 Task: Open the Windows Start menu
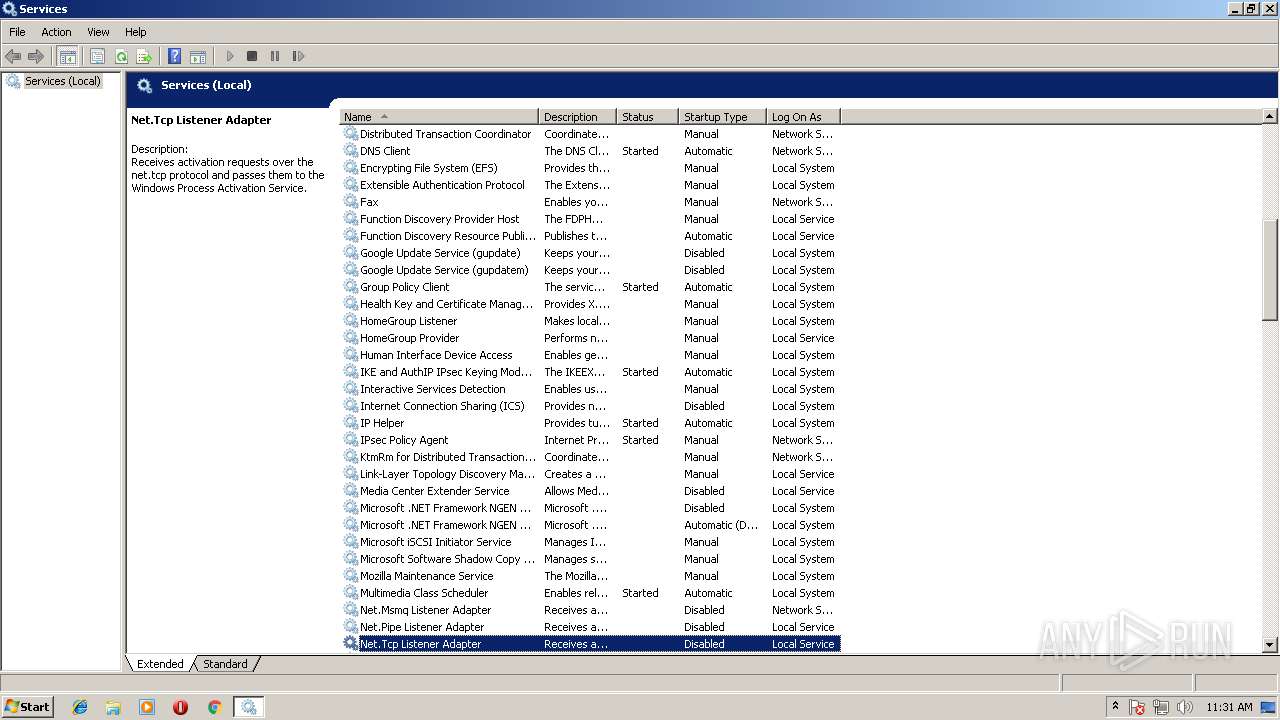[x=28, y=706]
